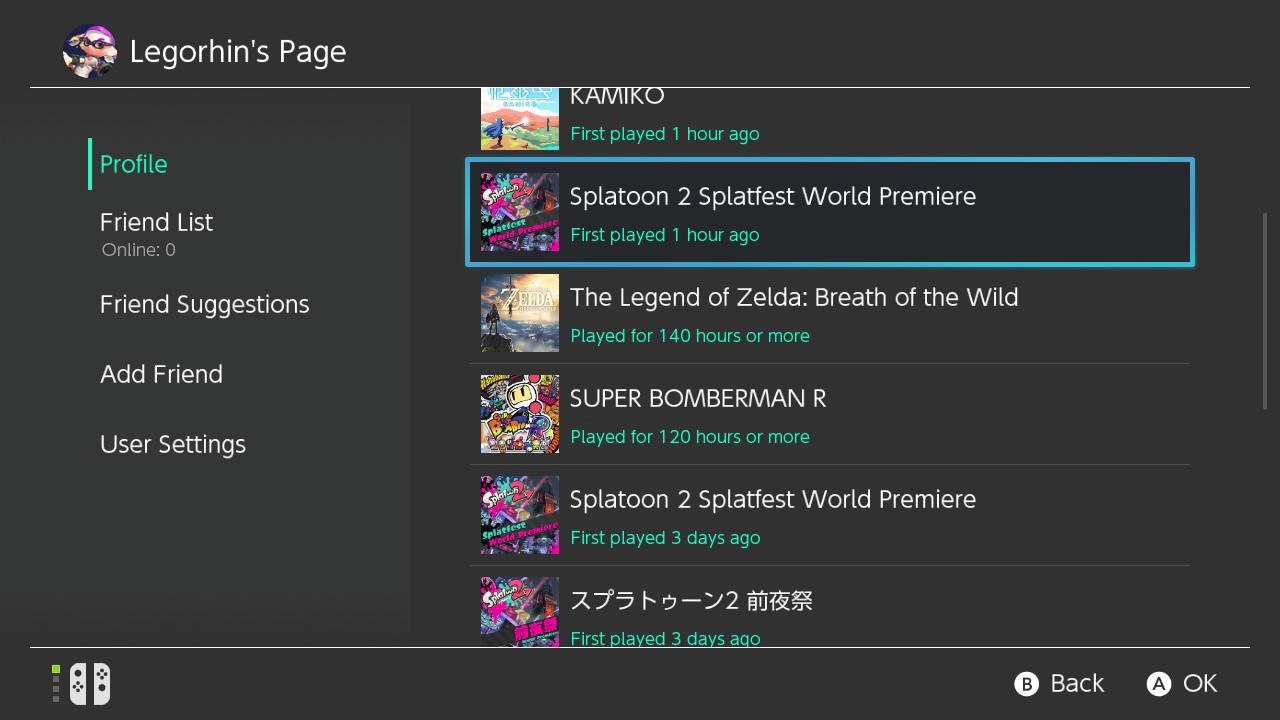Click the game list scrollbar
This screenshot has width=1280, height=720.
[1265, 310]
